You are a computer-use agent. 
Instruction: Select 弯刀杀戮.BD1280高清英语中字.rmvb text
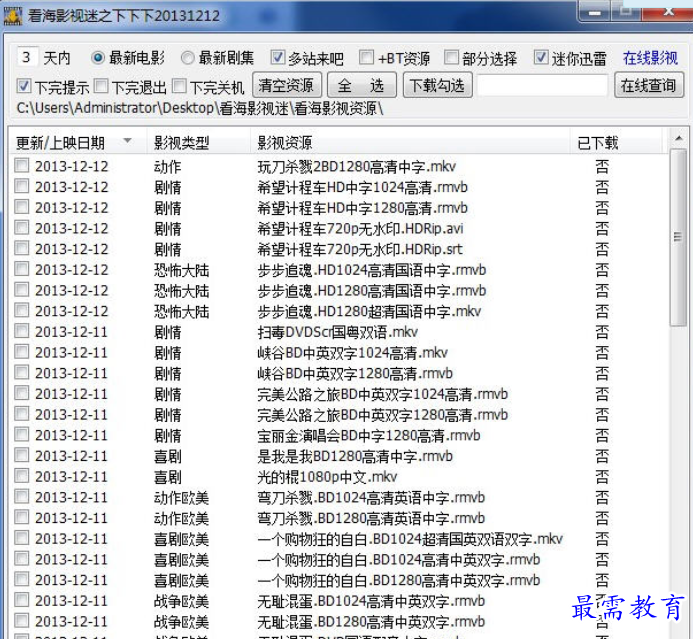371,518
